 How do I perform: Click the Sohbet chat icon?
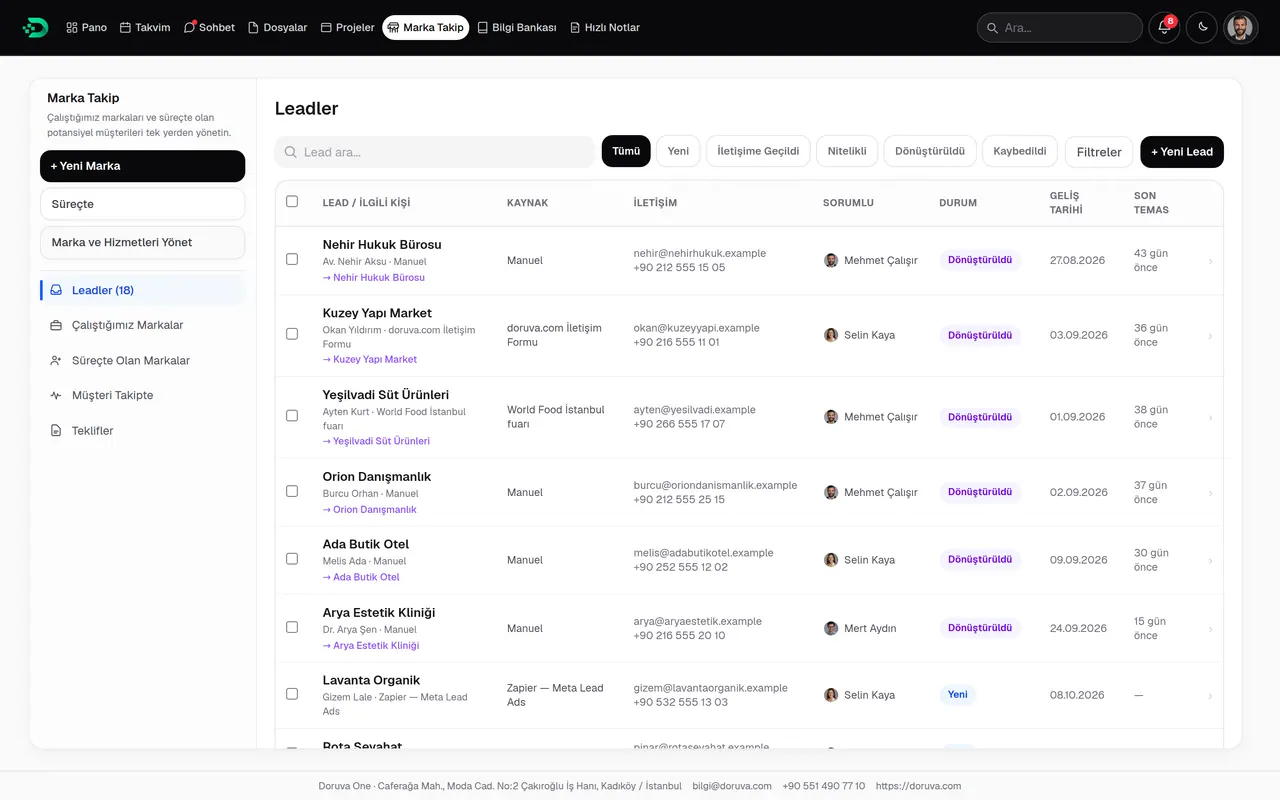[189, 28]
